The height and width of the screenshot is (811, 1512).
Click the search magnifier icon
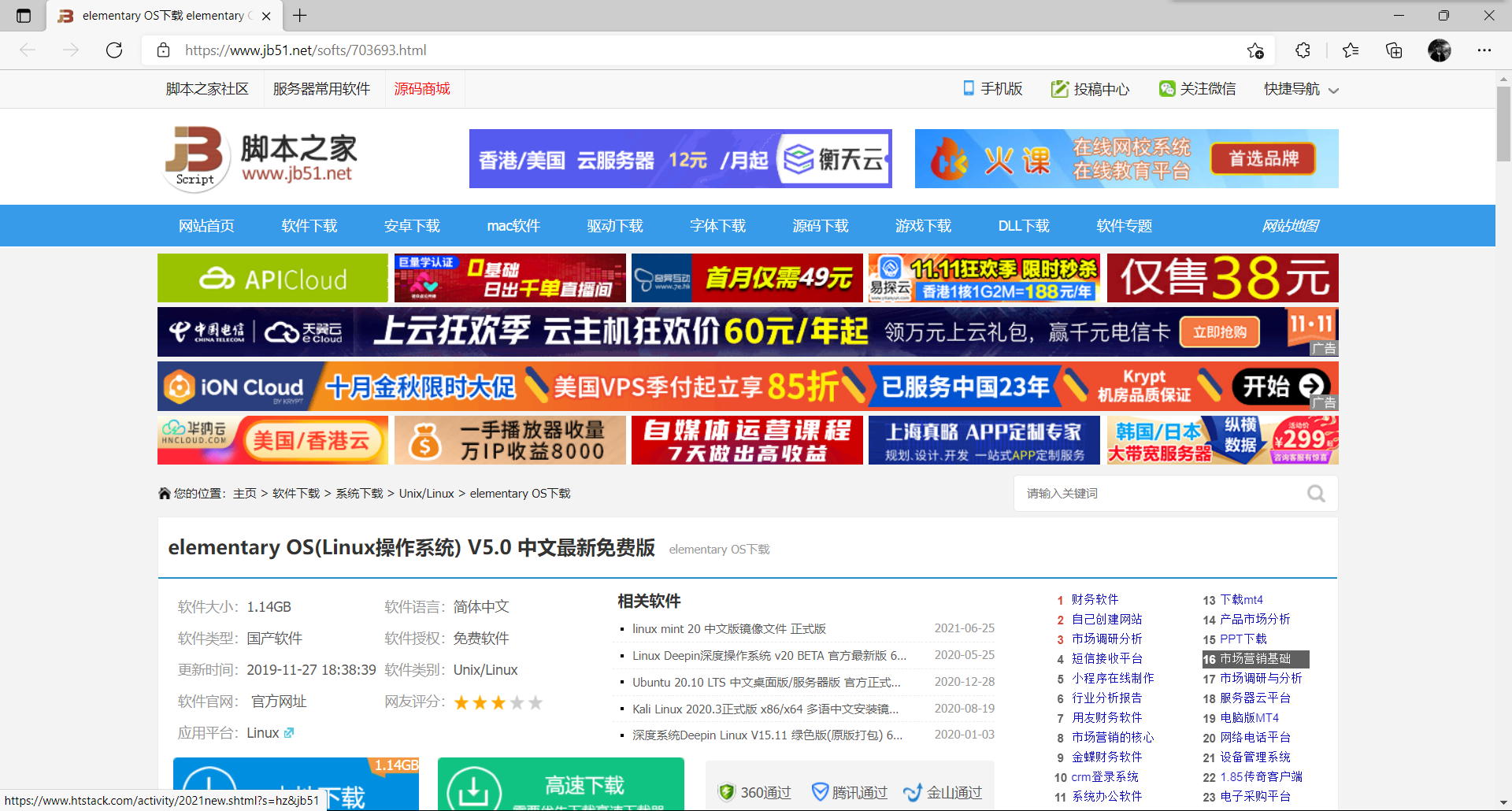(x=1315, y=493)
